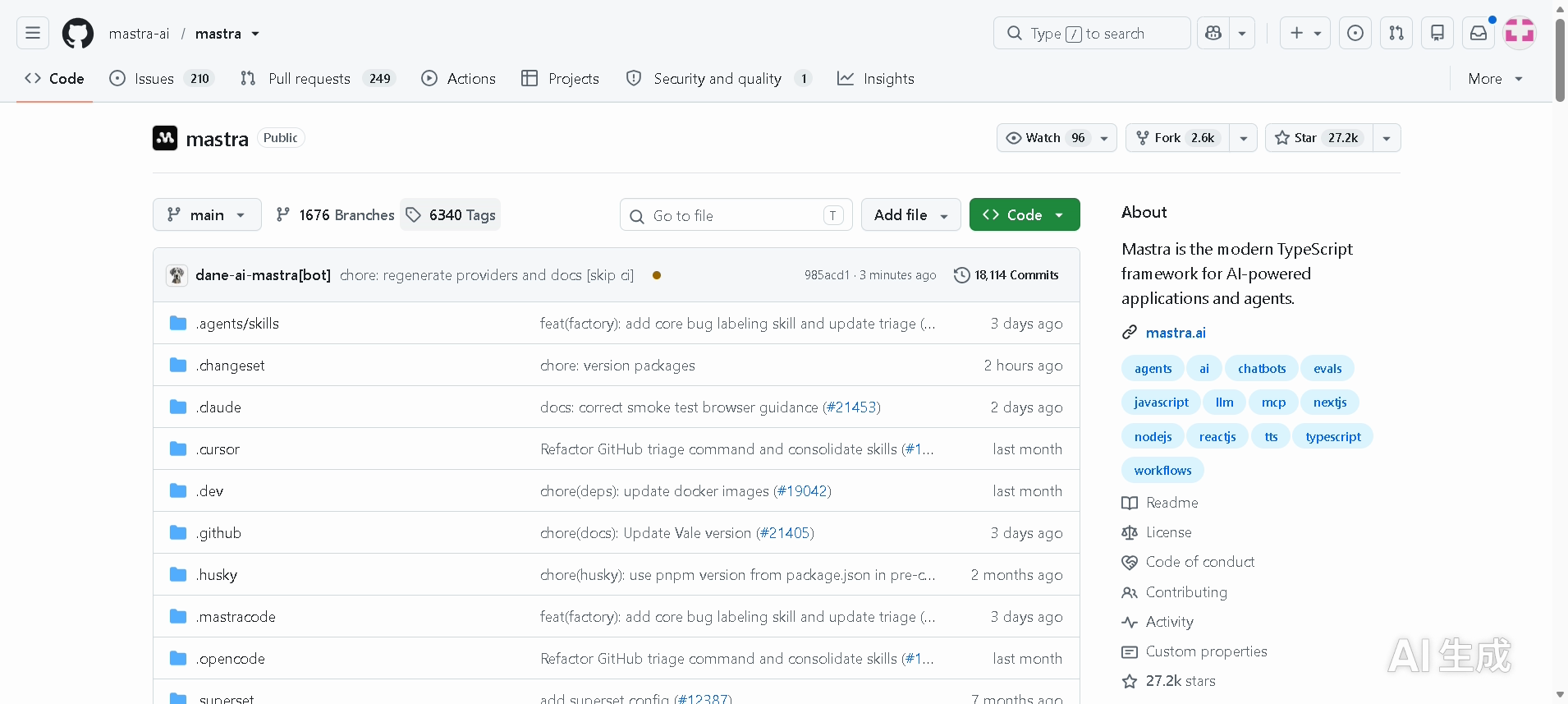Screen dimensions: 1568x704
Task: Click the Readme book icon
Action: coord(1130,503)
